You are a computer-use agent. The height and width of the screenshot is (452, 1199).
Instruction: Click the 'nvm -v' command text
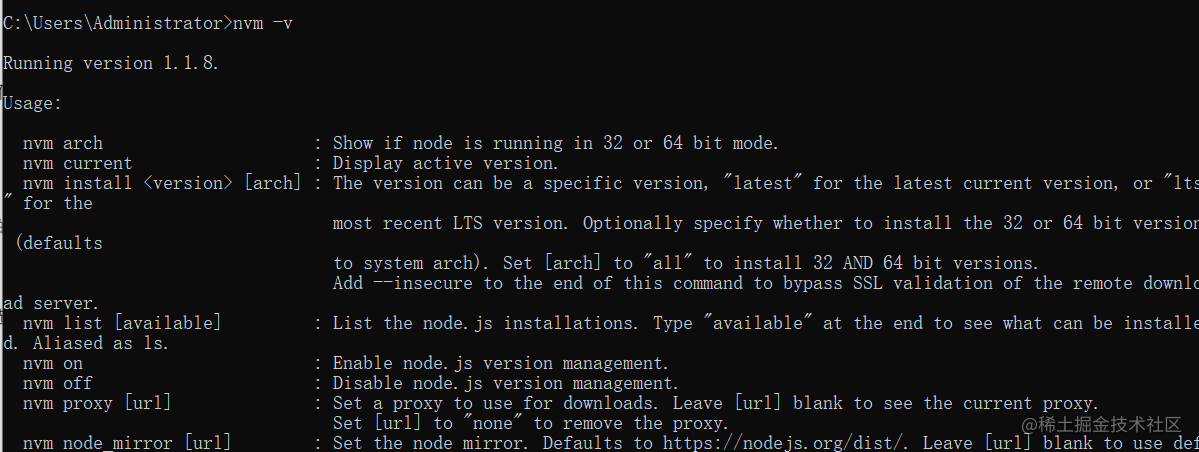point(262,24)
